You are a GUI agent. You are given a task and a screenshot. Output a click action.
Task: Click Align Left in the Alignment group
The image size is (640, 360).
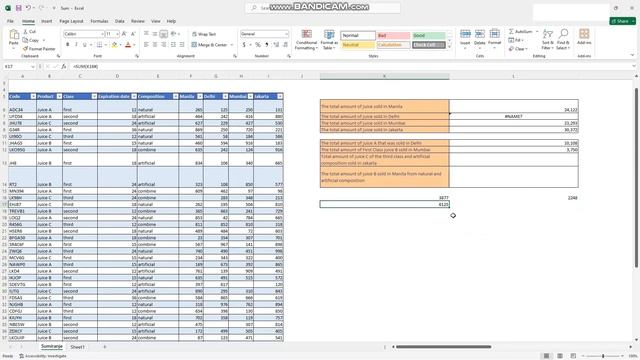(146, 44)
